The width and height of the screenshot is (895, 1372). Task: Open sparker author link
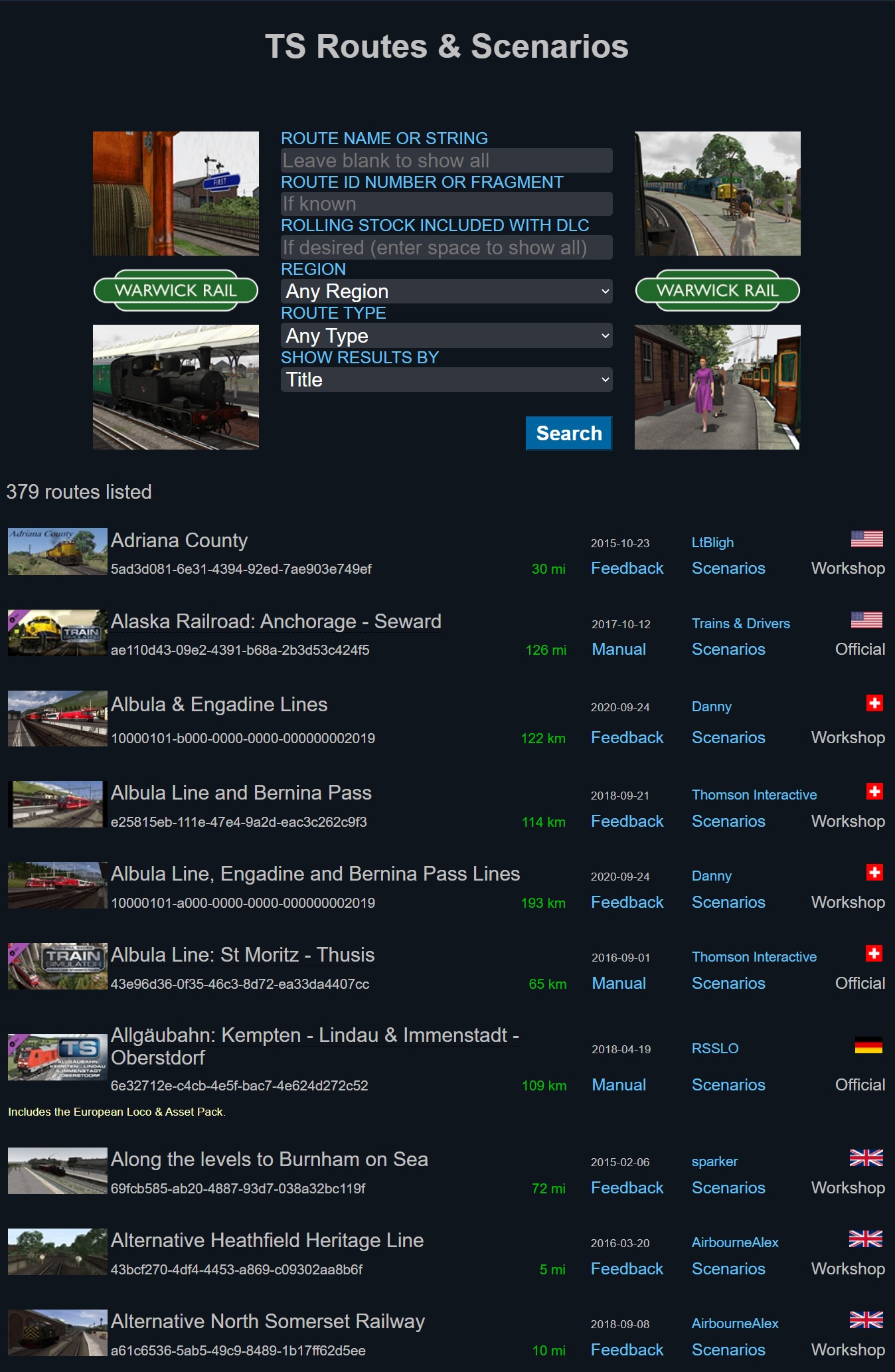pos(714,1161)
